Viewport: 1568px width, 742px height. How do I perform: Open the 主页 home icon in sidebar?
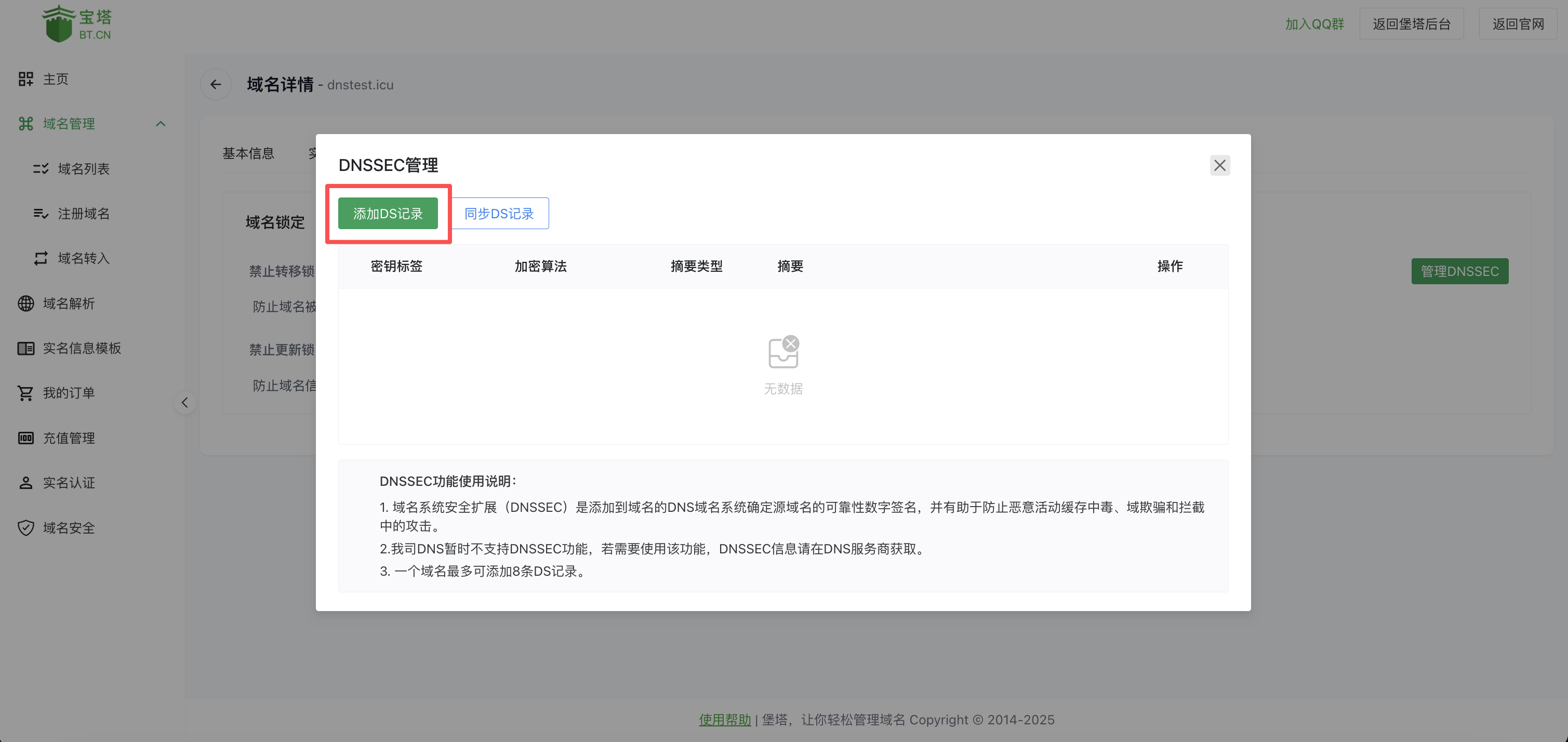coord(26,78)
